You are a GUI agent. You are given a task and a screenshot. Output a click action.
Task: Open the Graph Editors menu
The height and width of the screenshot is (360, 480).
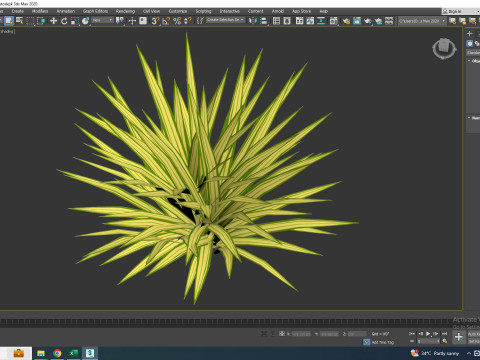[x=95, y=11]
